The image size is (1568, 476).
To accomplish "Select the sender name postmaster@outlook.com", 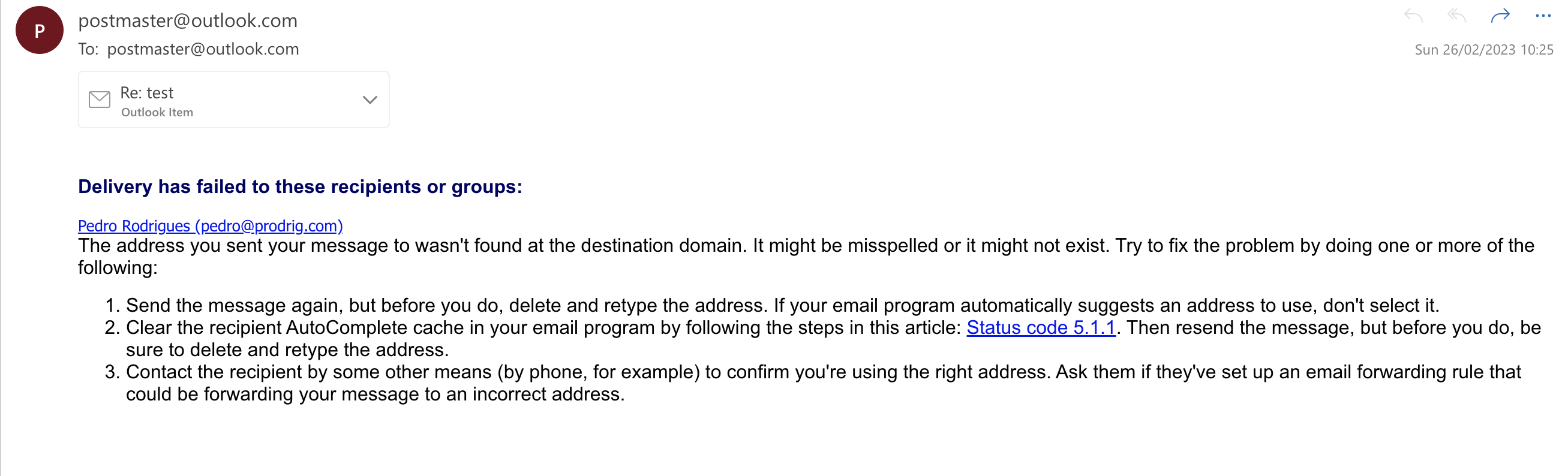I will (x=188, y=21).
